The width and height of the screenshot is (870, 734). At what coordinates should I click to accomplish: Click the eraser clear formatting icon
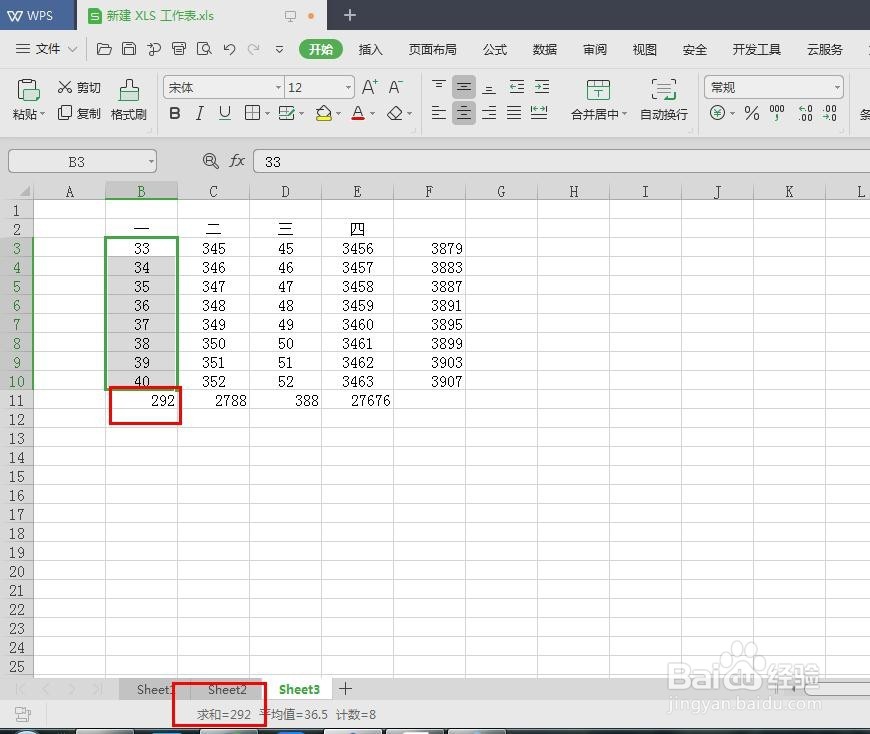coord(394,113)
